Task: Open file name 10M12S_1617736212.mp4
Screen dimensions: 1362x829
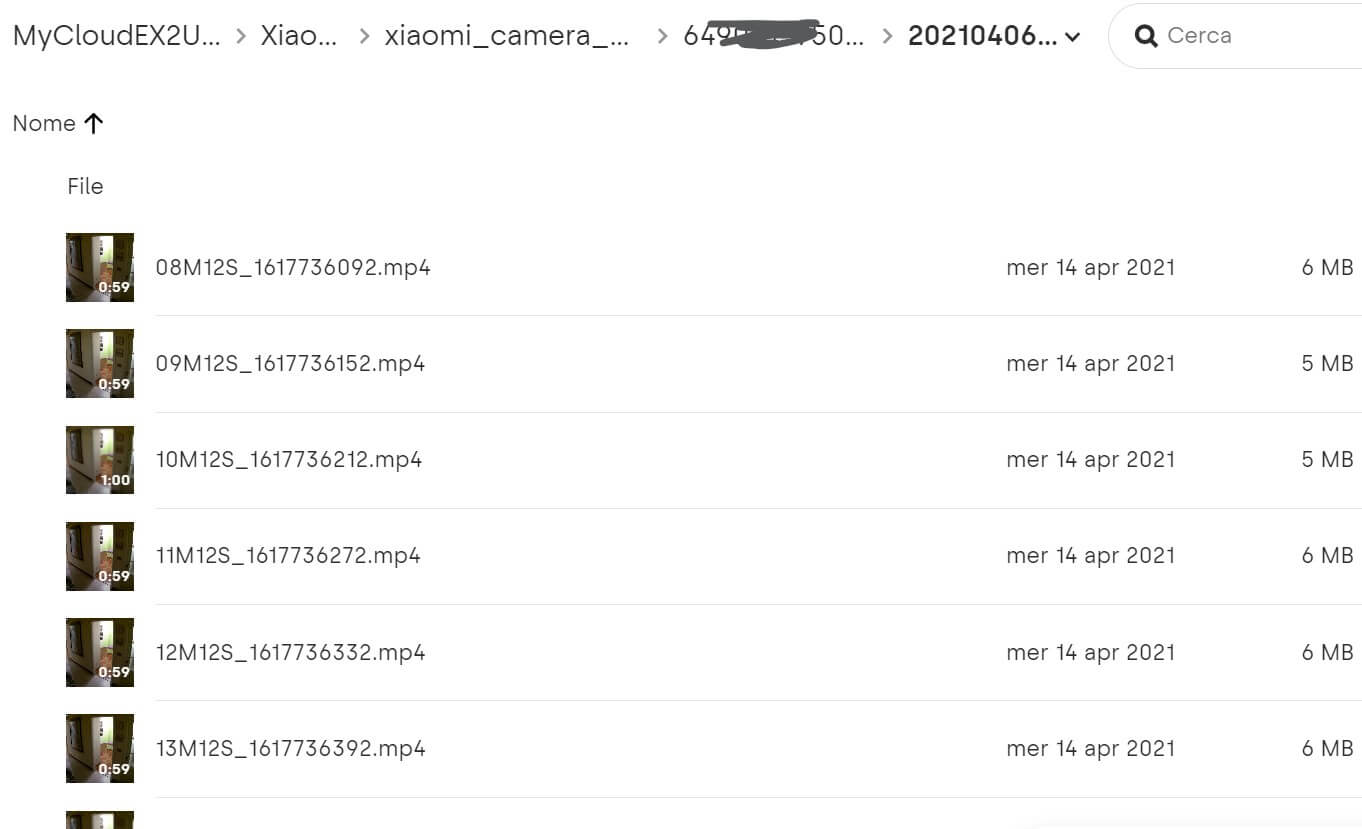Action: point(289,459)
